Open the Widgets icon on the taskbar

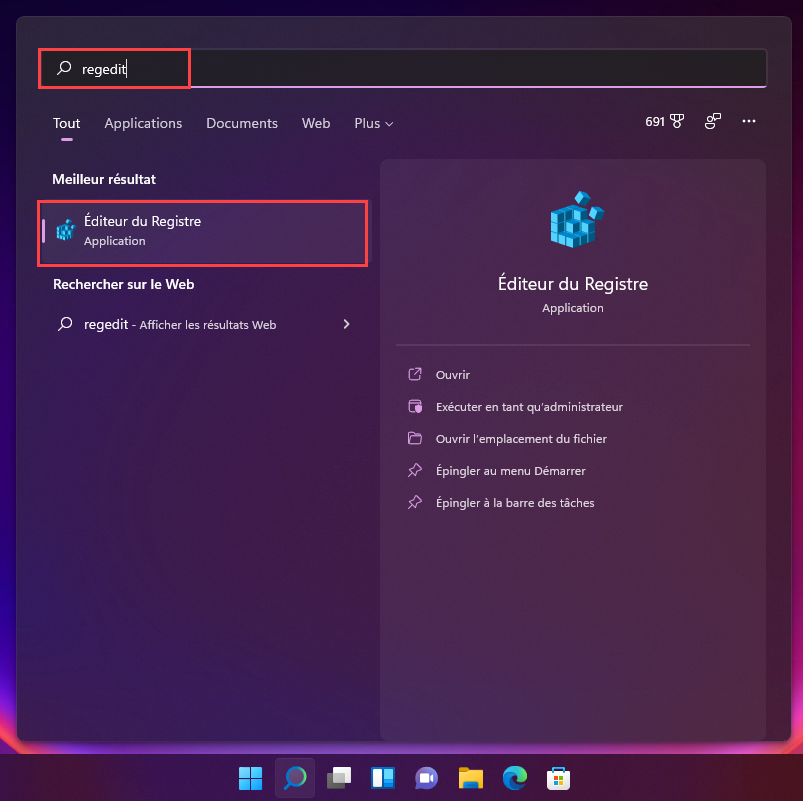[x=383, y=778]
